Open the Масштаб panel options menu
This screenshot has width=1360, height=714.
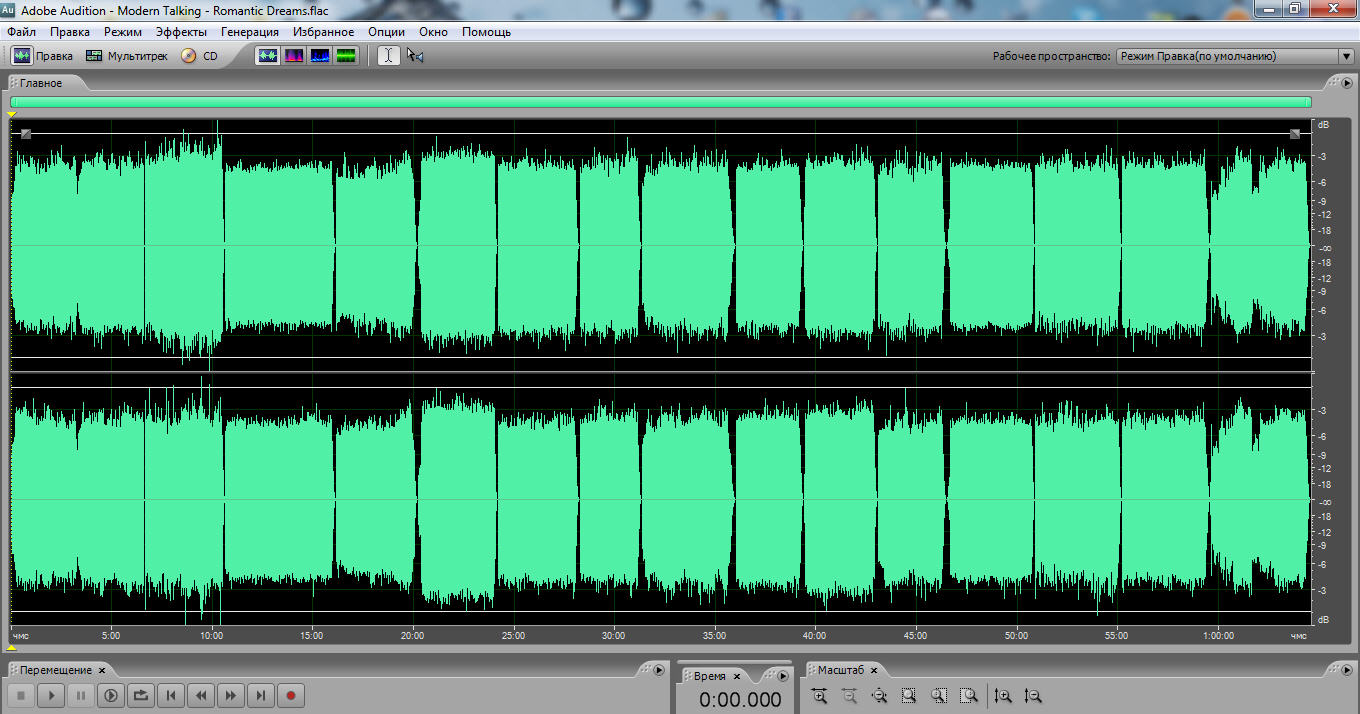[x=1346, y=670]
